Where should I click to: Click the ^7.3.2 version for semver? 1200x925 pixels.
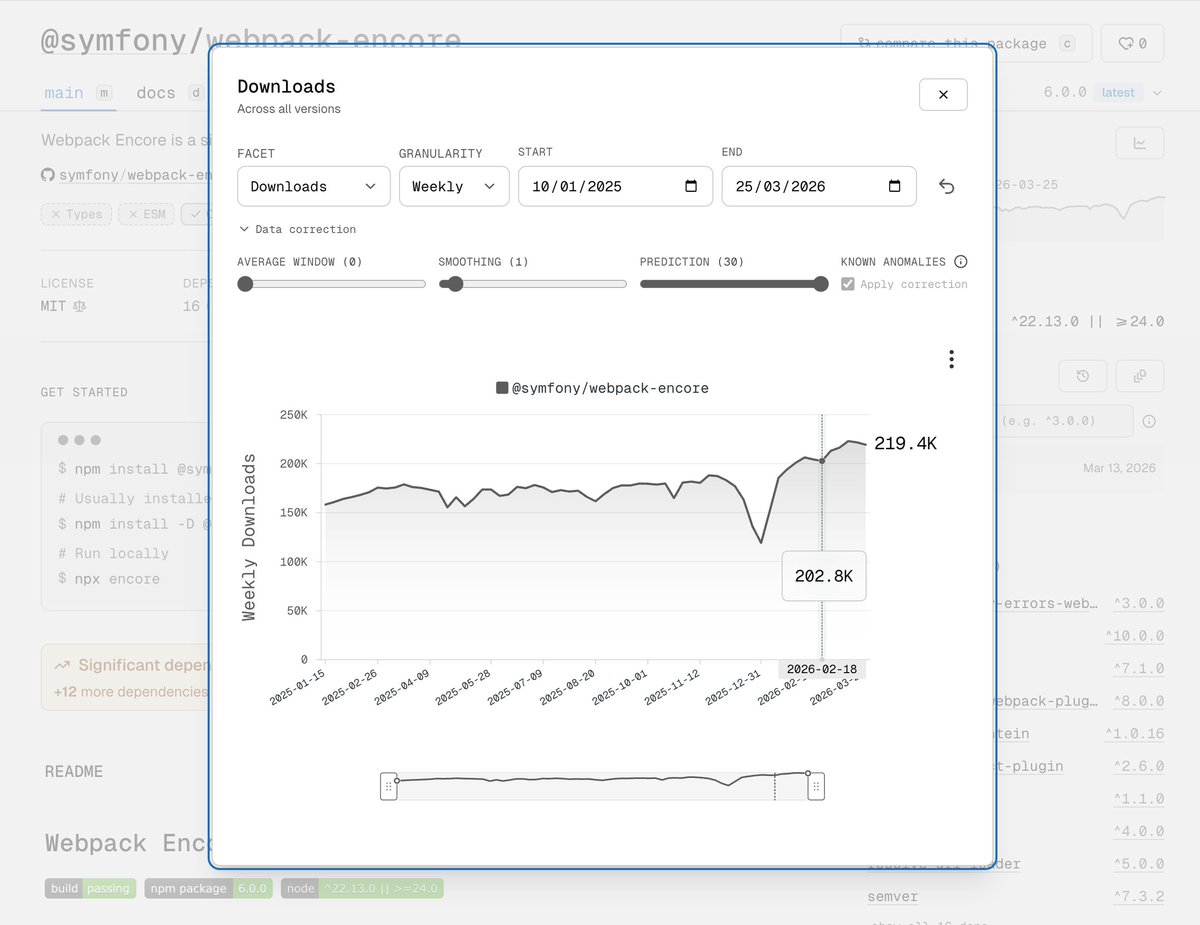click(1138, 896)
